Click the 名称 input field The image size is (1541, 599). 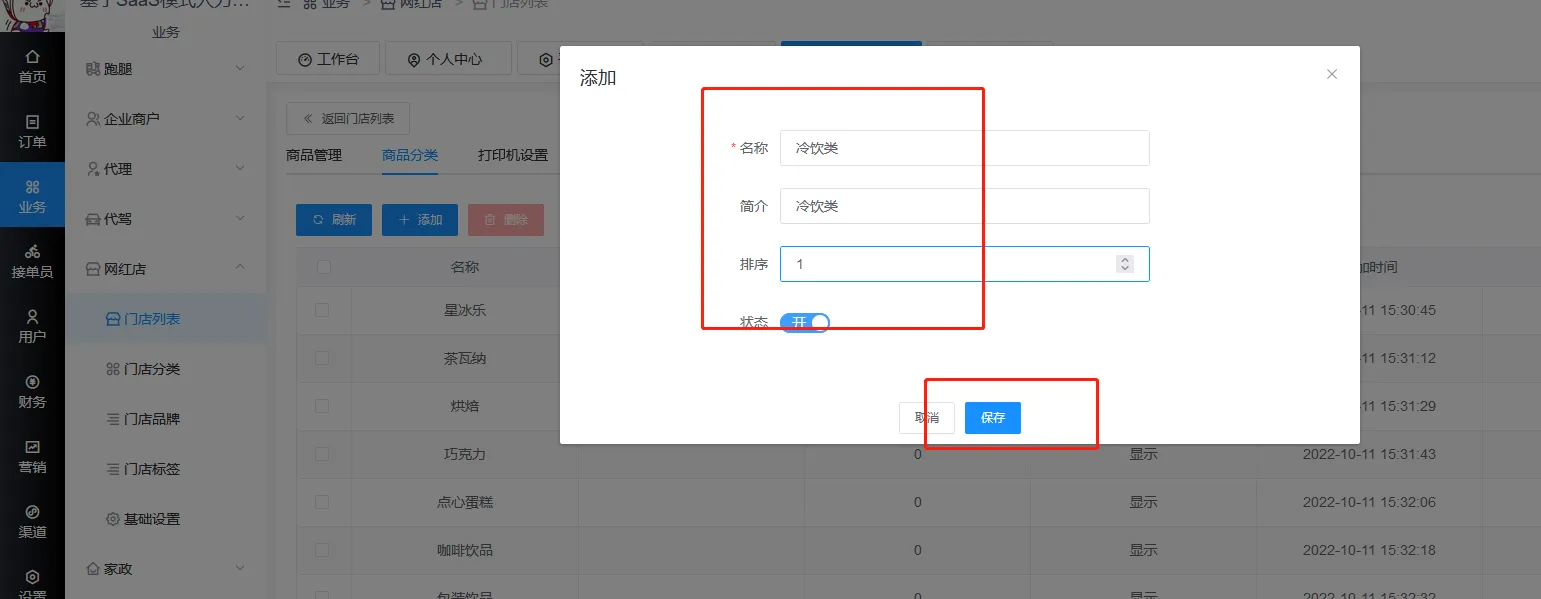point(964,148)
